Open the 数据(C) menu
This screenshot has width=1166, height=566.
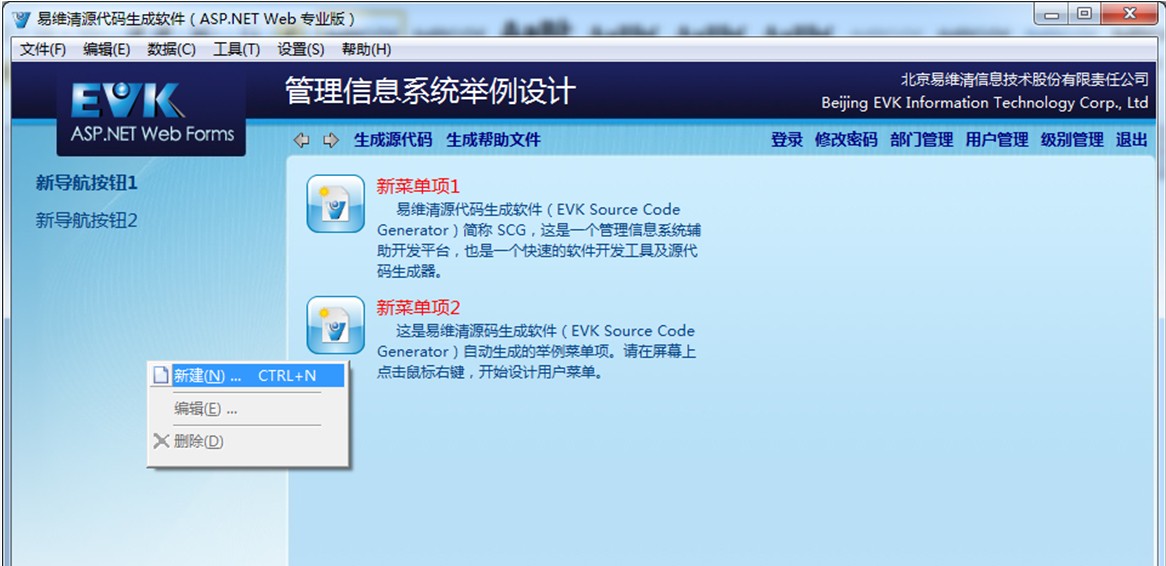click(x=172, y=49)
